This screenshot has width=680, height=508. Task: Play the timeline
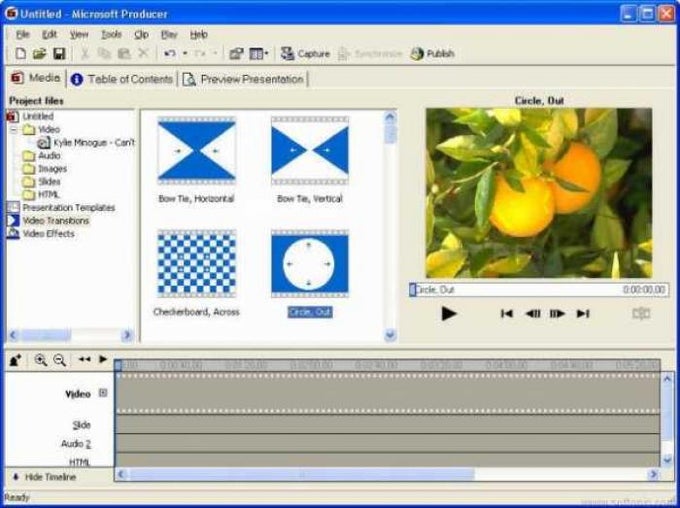pyautogui.click(x=103, y=359)
